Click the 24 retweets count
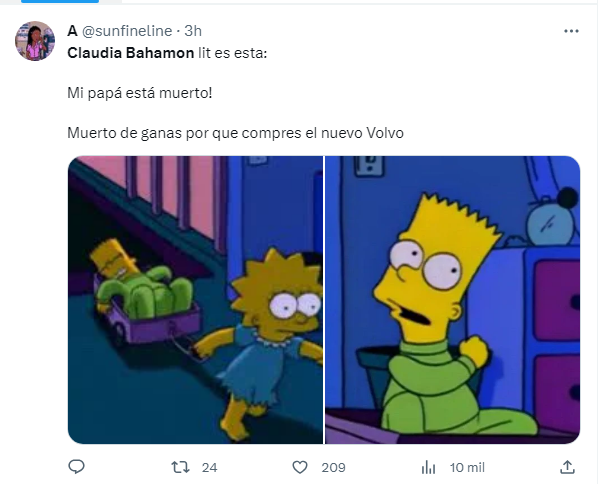 209,467
